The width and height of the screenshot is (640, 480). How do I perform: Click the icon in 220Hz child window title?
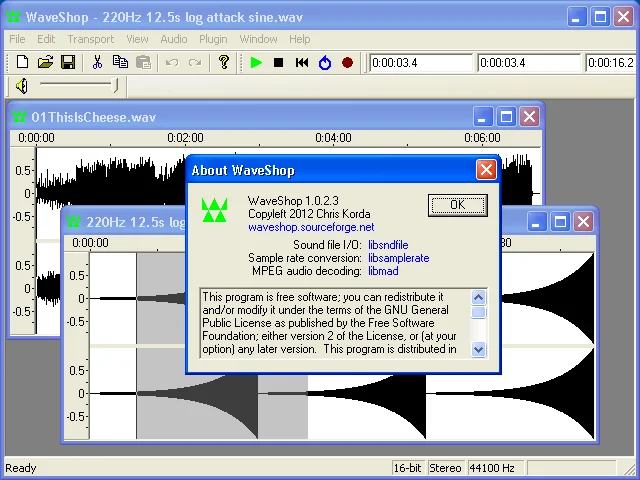coord(73,222)
